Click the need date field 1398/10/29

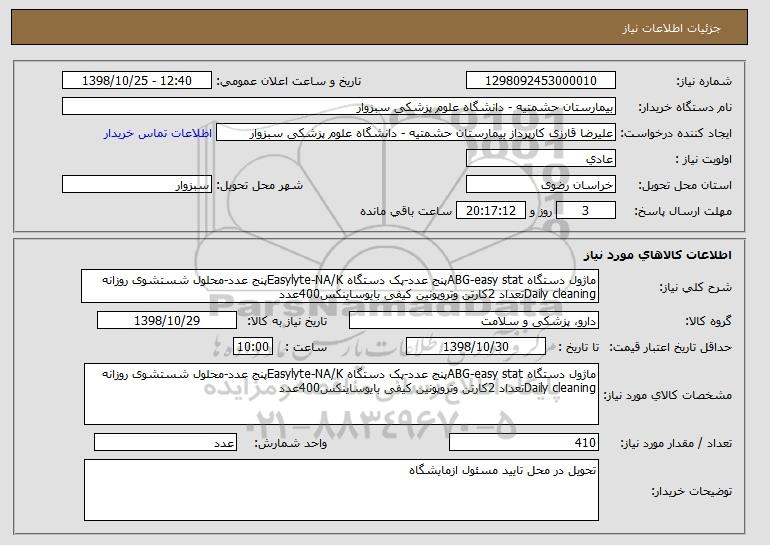click(x=167, y=321)
